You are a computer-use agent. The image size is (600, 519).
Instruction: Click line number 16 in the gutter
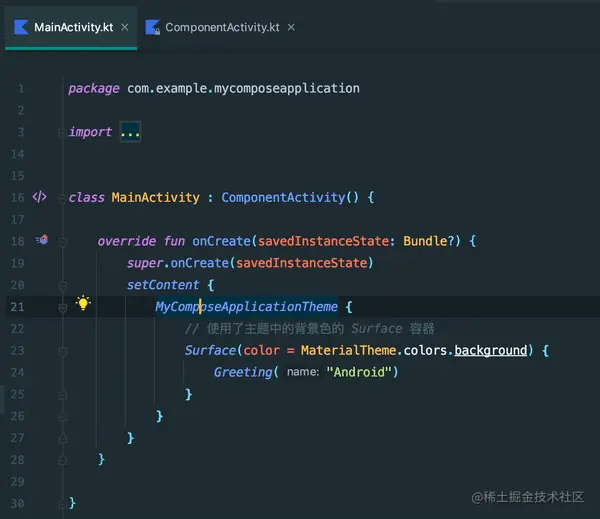(17, 198)
